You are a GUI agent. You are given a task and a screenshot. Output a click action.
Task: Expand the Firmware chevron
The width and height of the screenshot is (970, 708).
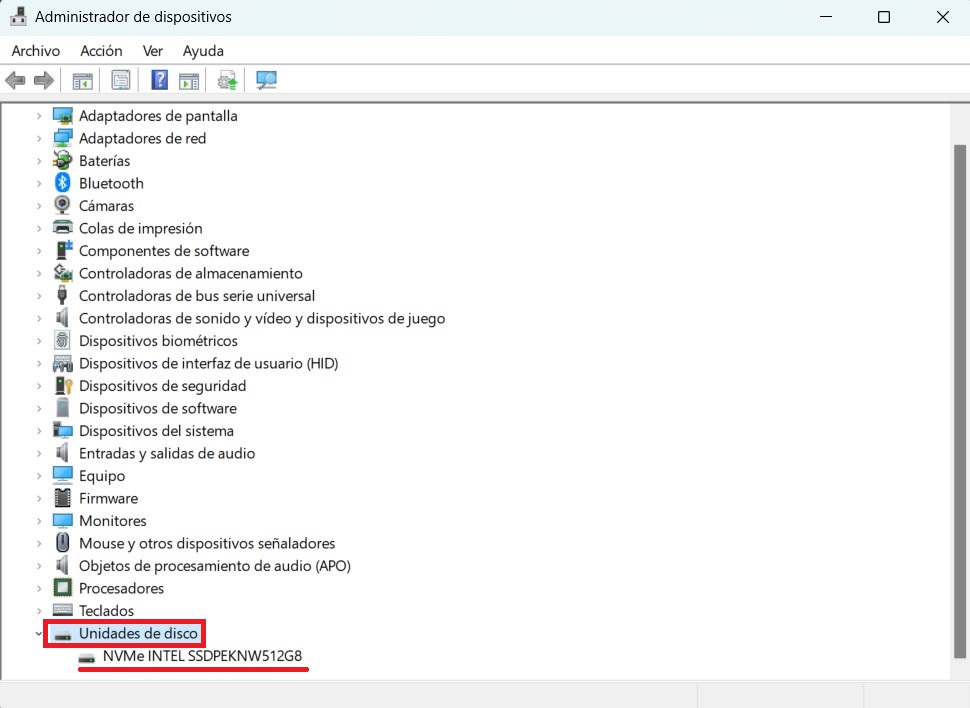pyautogui.click(x=39, y=498)
